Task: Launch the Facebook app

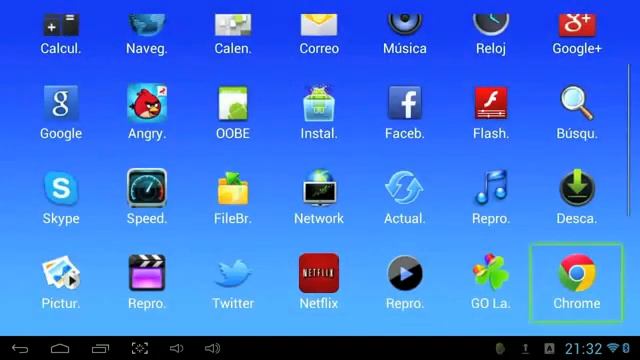Action: [x=405, y=113]
